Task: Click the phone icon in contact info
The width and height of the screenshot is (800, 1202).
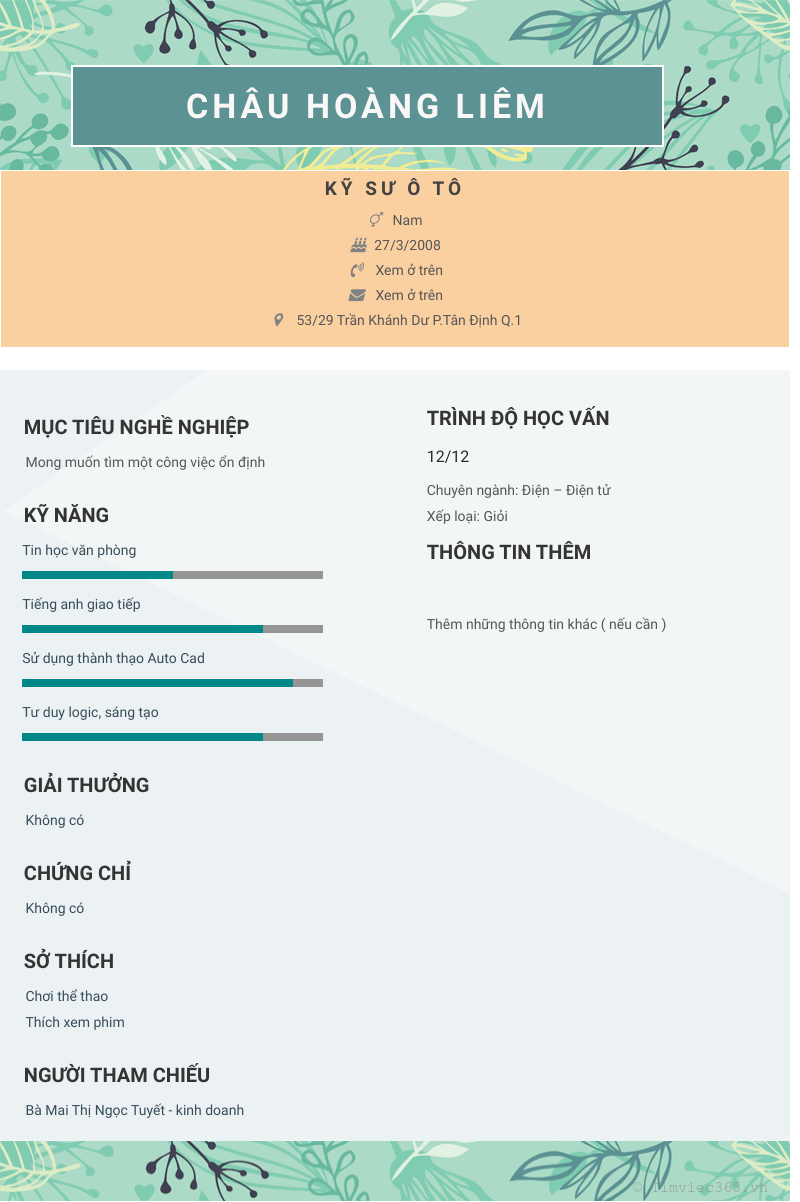Action: point(357,270)
